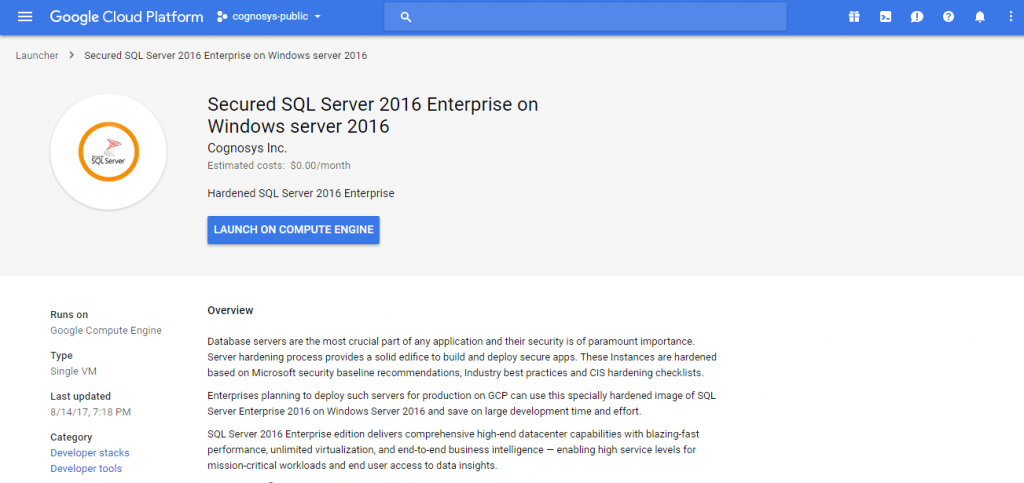Expand the cognosys-public project dropdown

(317, 17)
